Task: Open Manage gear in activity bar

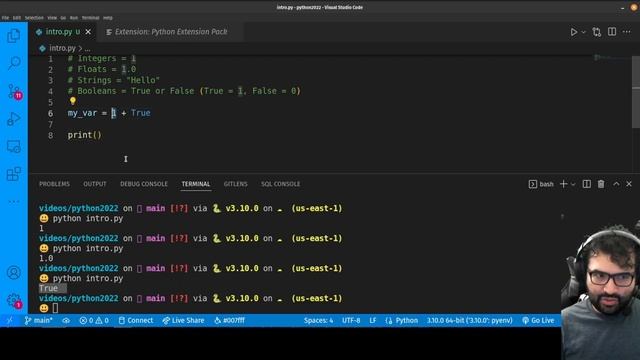Action: (x=14, y=301)
